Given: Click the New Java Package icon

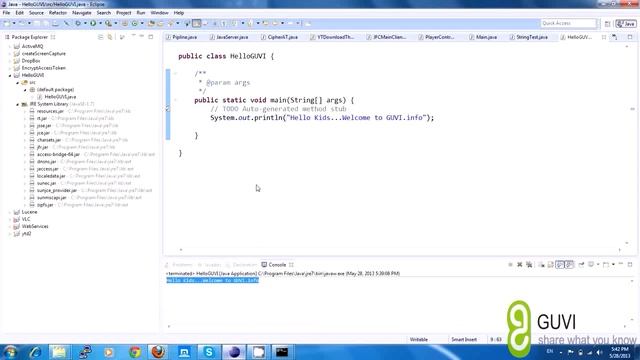Looking at the screenshot, I should click(125, 23).
